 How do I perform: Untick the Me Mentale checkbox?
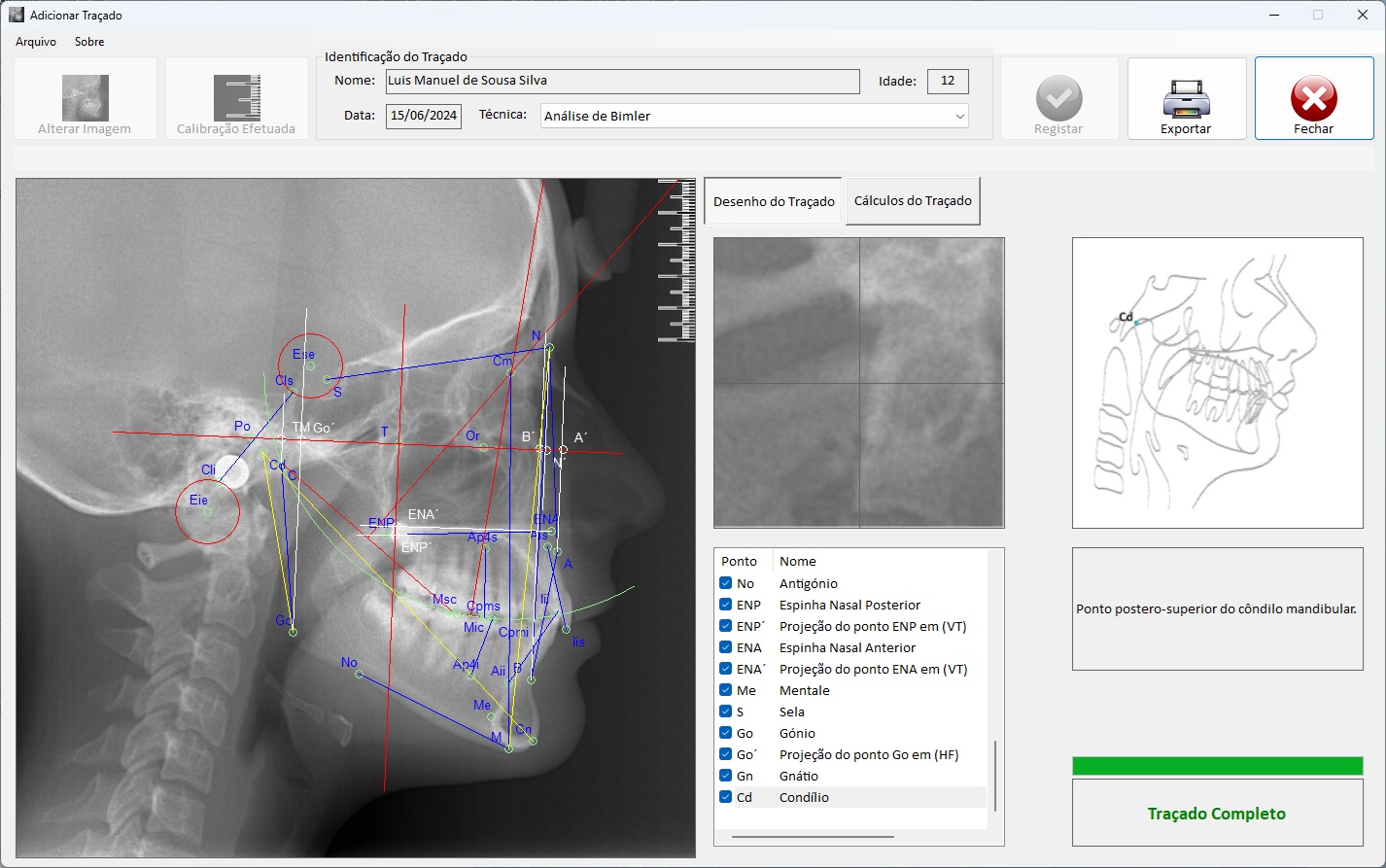click(726, 690)
